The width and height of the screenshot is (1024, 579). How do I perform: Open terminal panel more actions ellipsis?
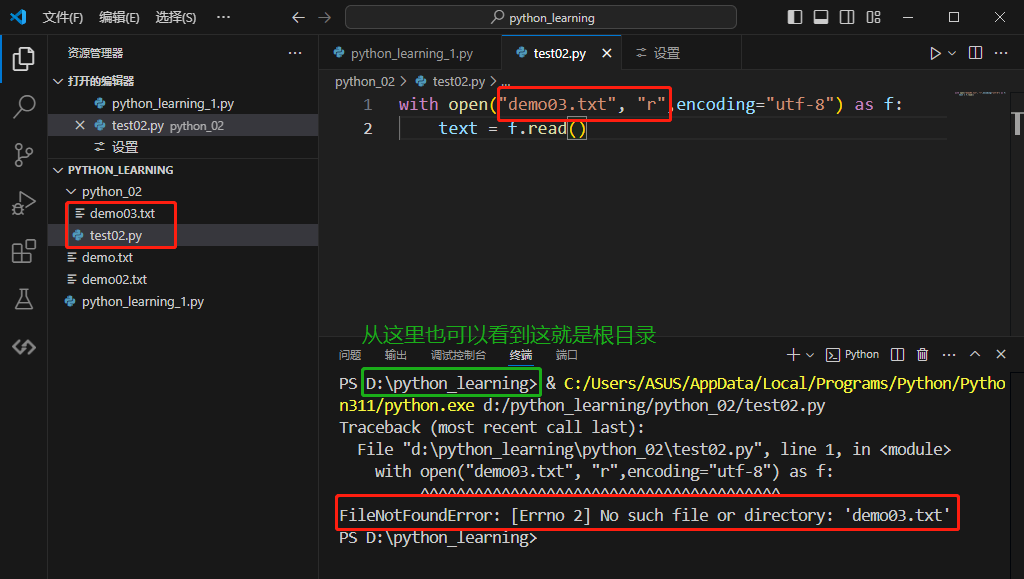[949, 354]
